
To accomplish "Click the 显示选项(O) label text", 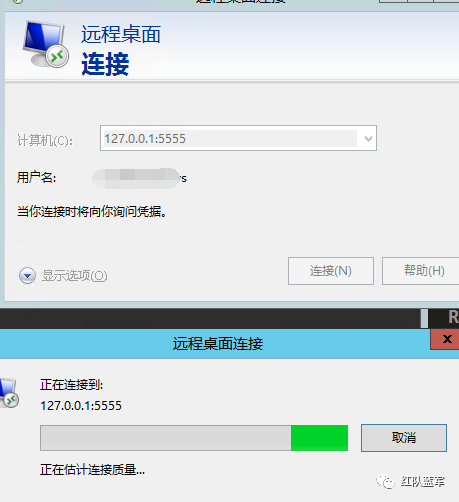I will tap(74, 276).
